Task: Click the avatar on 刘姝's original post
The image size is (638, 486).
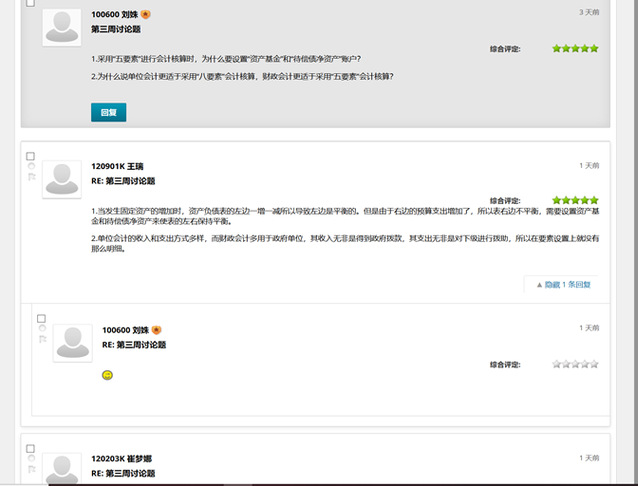Action: point(62,27)
